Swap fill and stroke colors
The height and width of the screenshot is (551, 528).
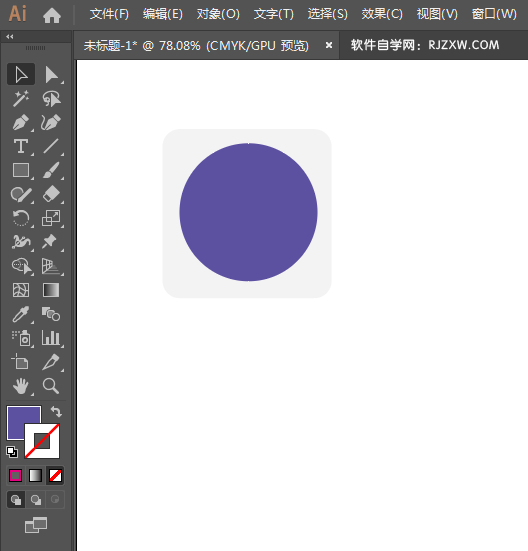[56, 411]
